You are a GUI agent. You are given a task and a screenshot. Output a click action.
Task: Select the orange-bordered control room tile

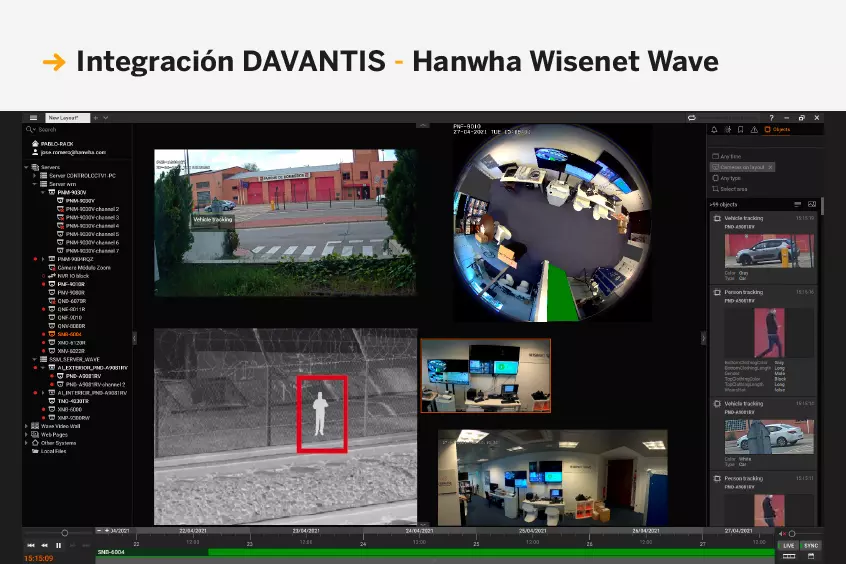click(486, 376)
